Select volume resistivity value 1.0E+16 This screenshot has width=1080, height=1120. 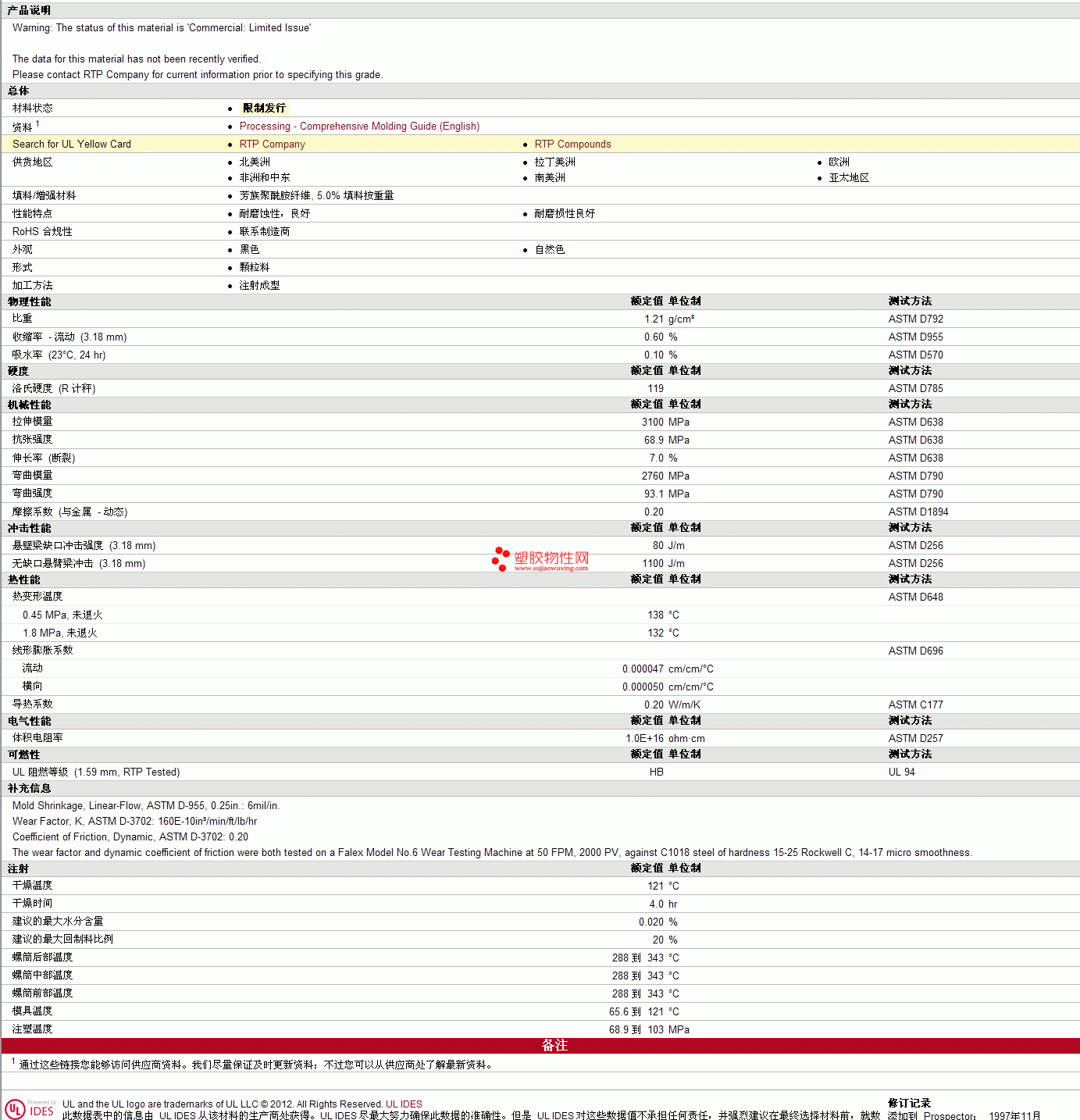pyautogui.click(x=645, y=739)
